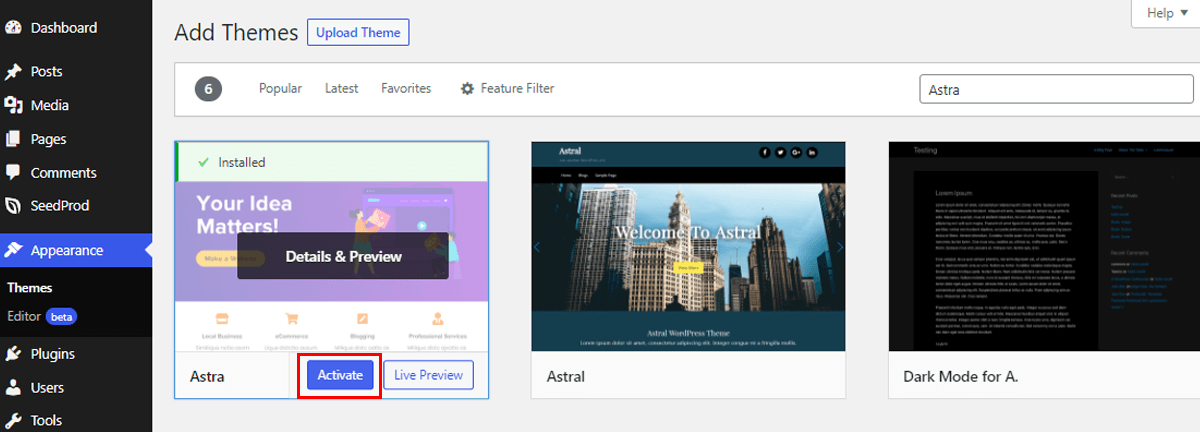Click the Appearance paintbrush icon

click(x=14, y=250)
